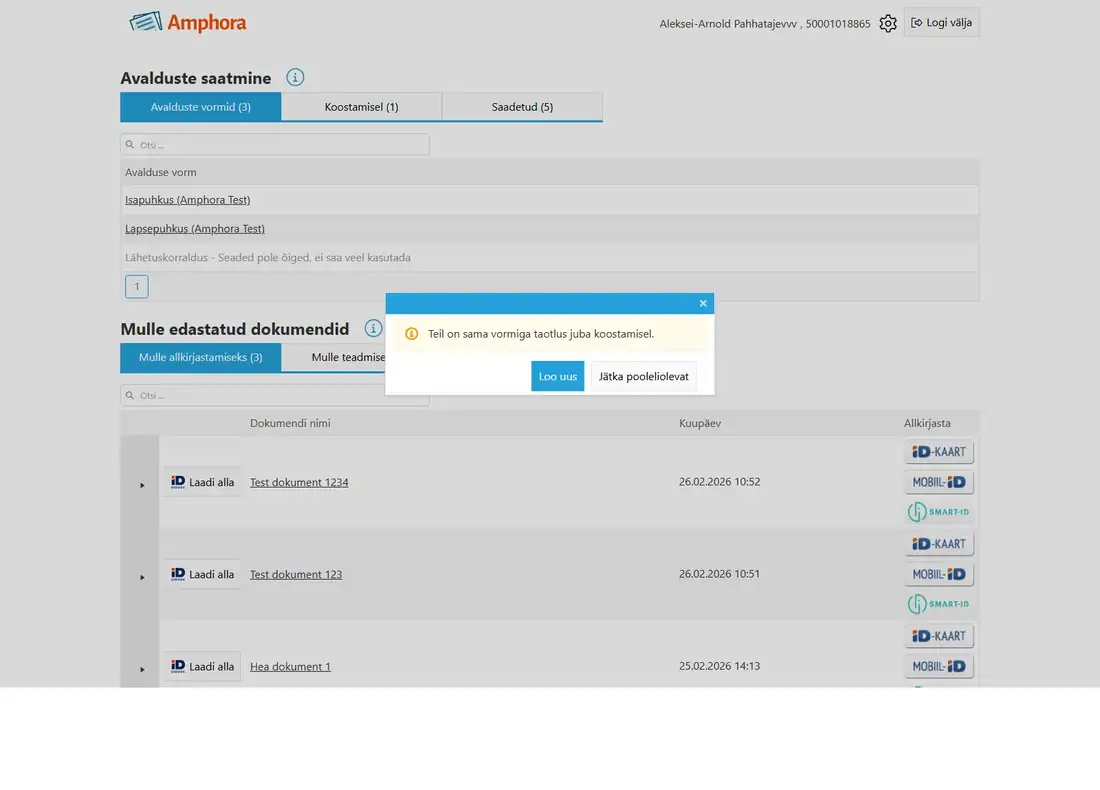
Task: Click the Amphora logo
Action: [x=187, y=22]
